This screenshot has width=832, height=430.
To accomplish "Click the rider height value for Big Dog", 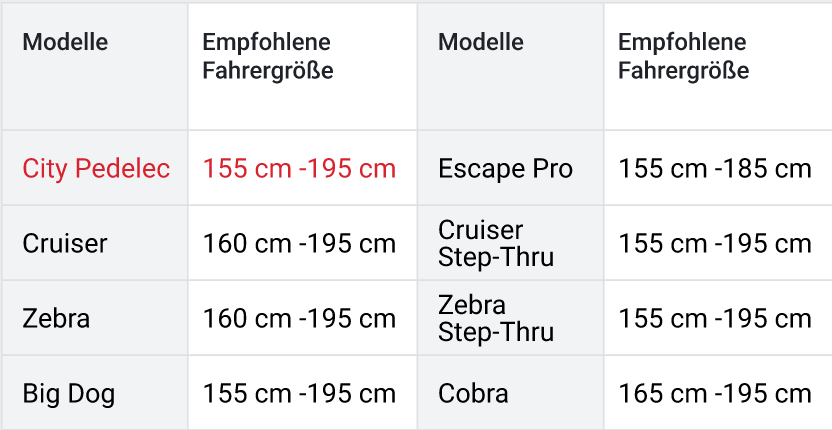I will (299, 393).
